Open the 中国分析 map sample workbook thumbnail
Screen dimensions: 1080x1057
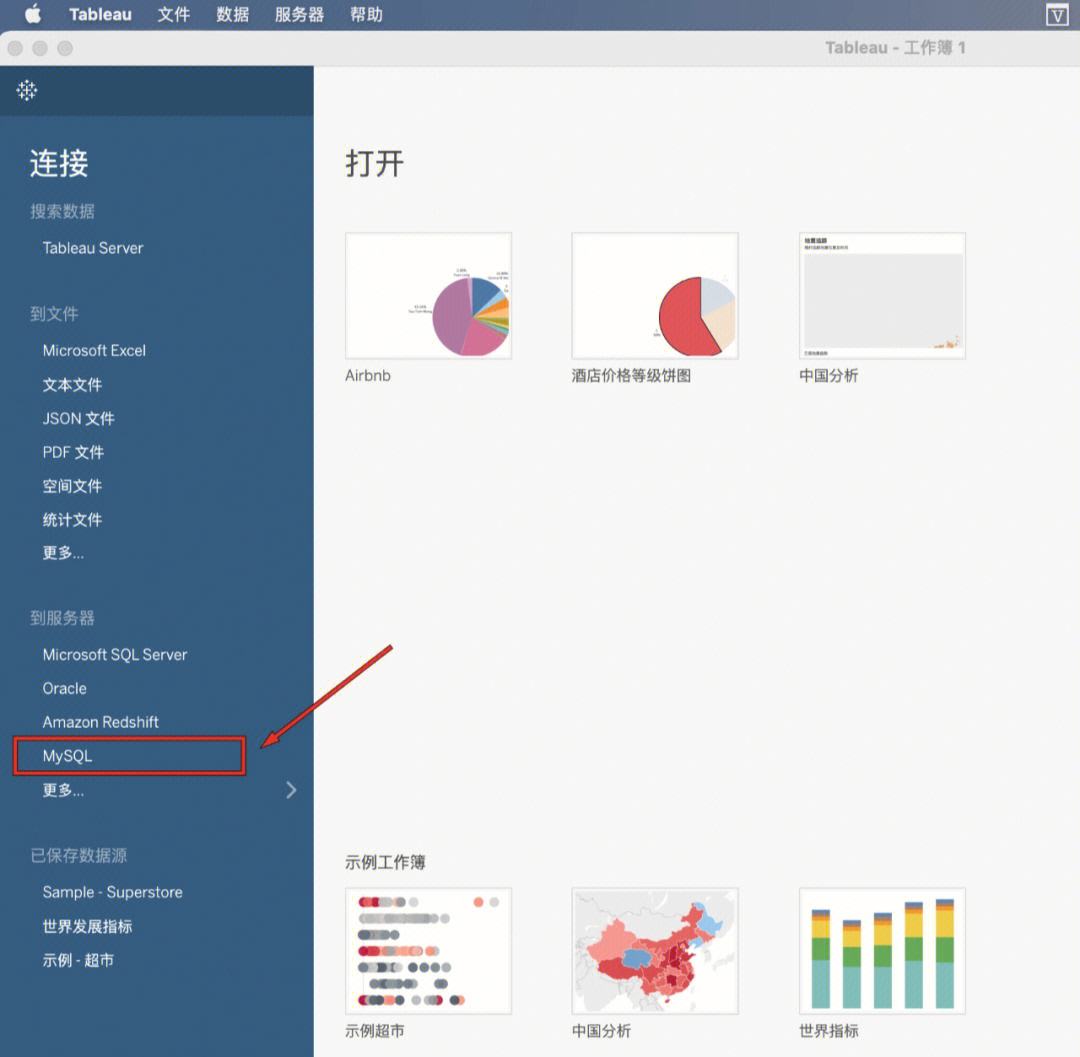(655, 951)
